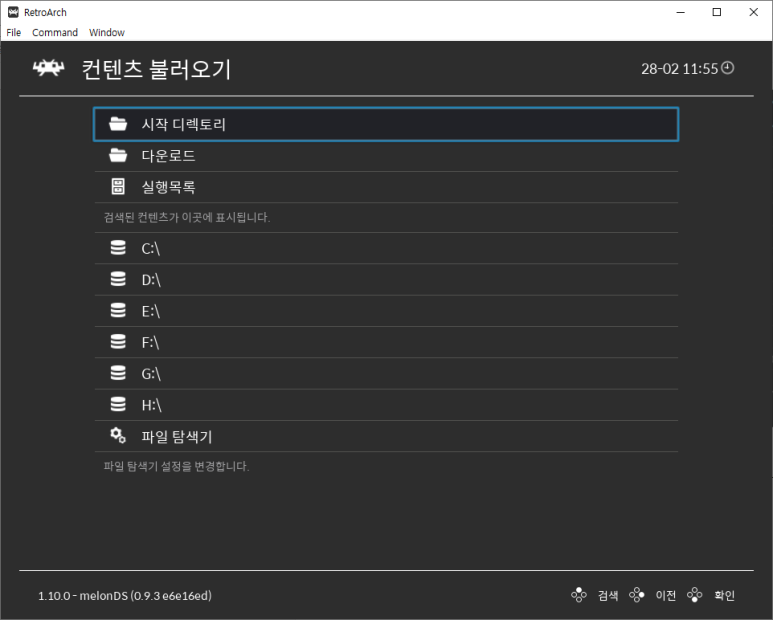
Task: Browse the G:\ drive entry
Action: point(386,374)
